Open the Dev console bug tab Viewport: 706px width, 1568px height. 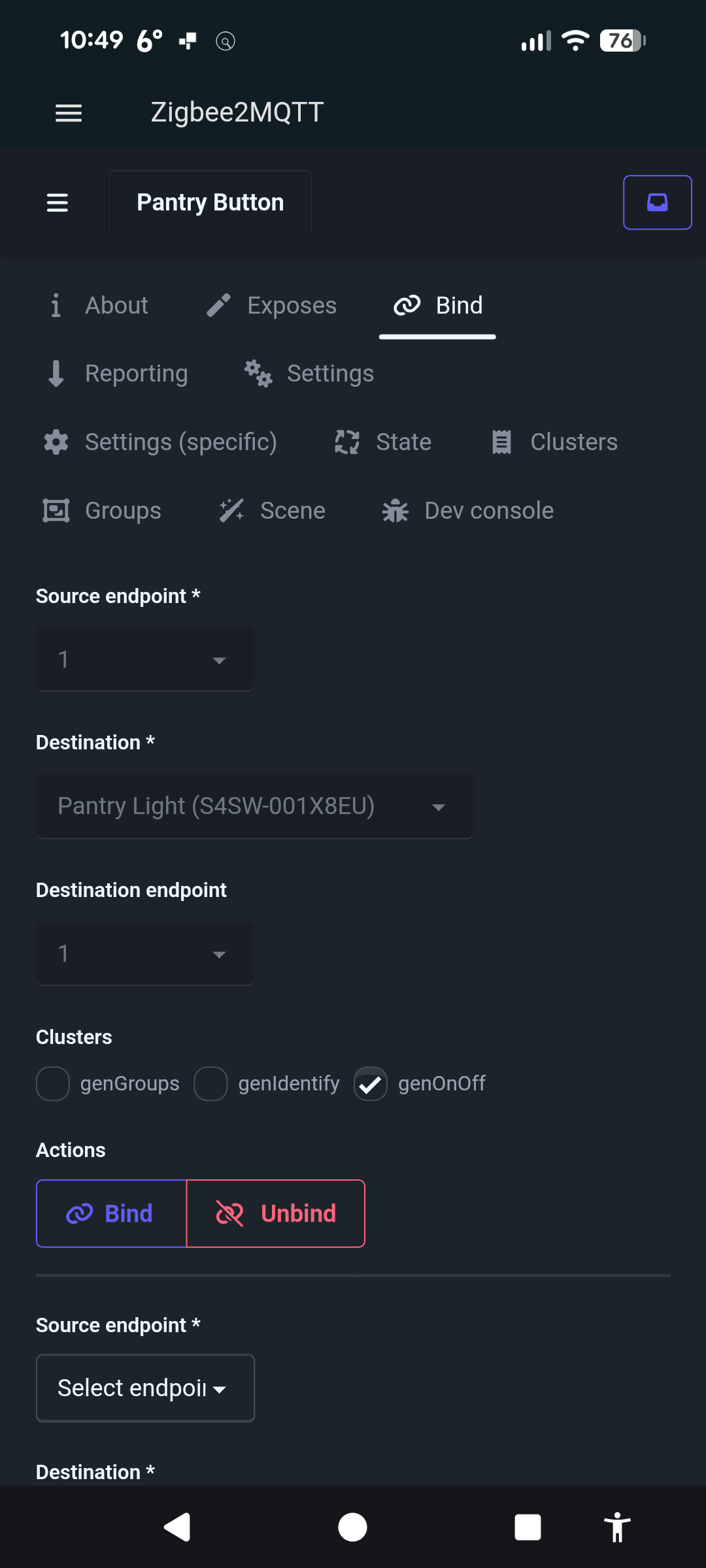pyautogui.click(x=468, y=510)
